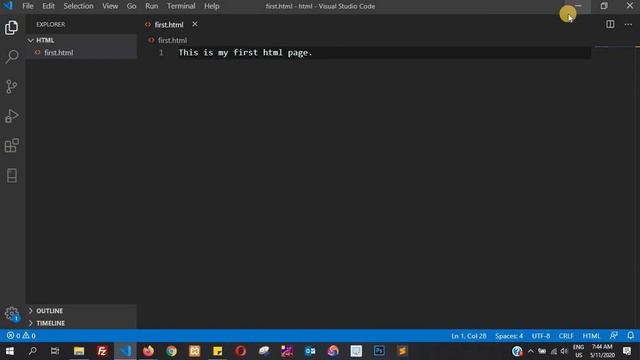640x360 pixels.
Task: Click Ln 1, Col 28 cursor position
Action: tap(469, 336)
